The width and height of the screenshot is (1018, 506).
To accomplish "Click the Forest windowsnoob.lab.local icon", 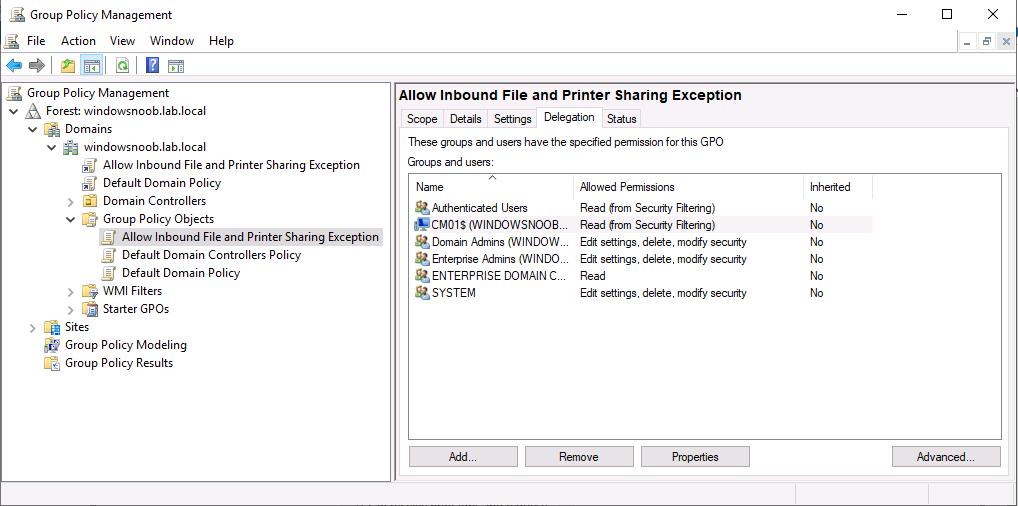I will pos(32,111).
